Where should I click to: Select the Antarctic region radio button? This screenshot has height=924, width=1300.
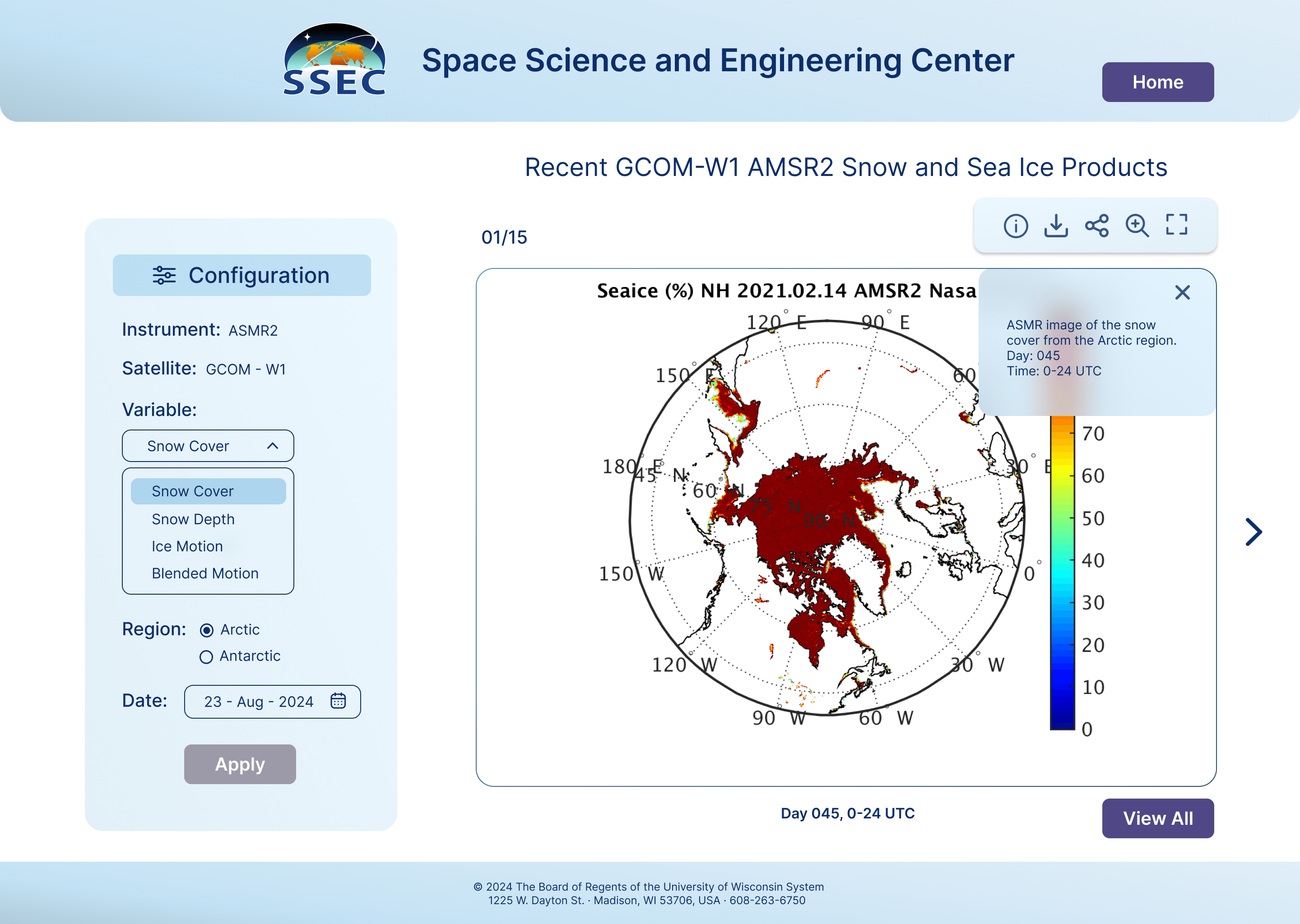pyautogui.click(x=206, y=656)
